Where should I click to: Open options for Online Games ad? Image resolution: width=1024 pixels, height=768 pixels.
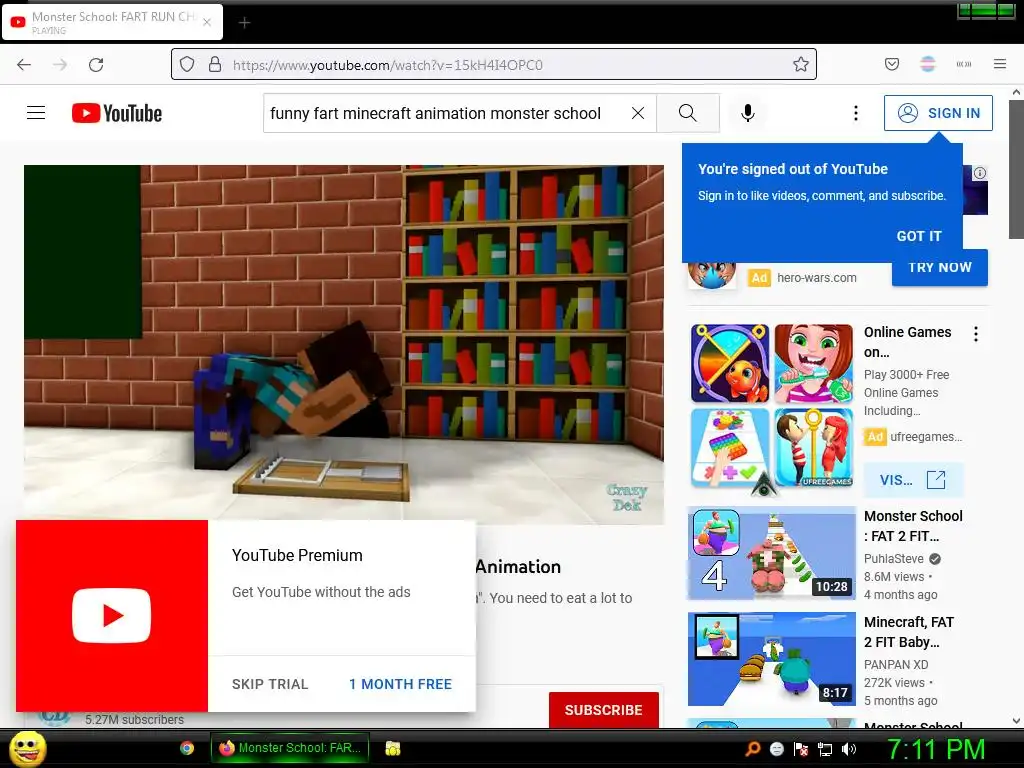[976, 334]
